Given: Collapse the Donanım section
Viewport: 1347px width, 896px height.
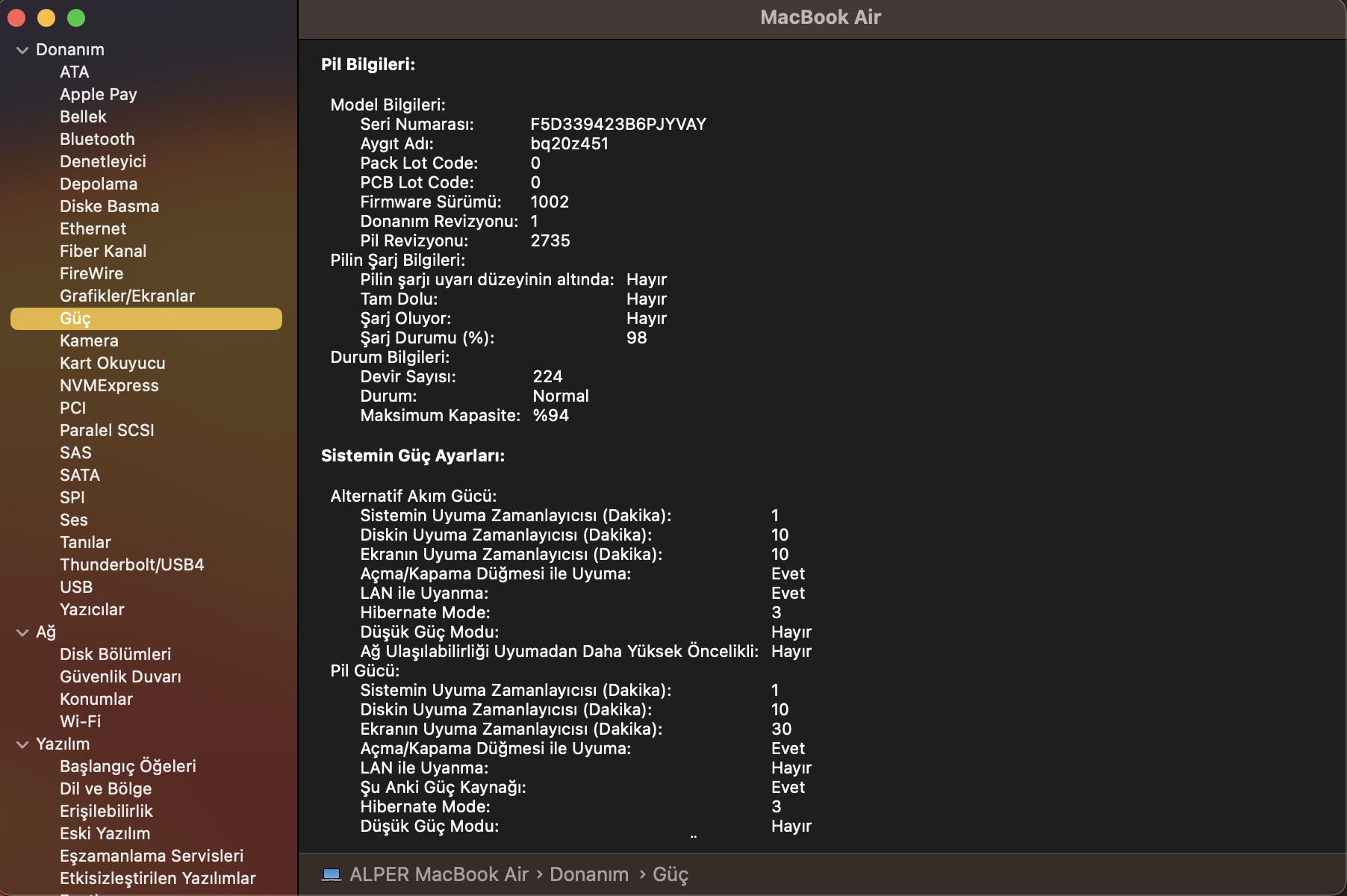Looking at the screenshot, I should [22, 50].
